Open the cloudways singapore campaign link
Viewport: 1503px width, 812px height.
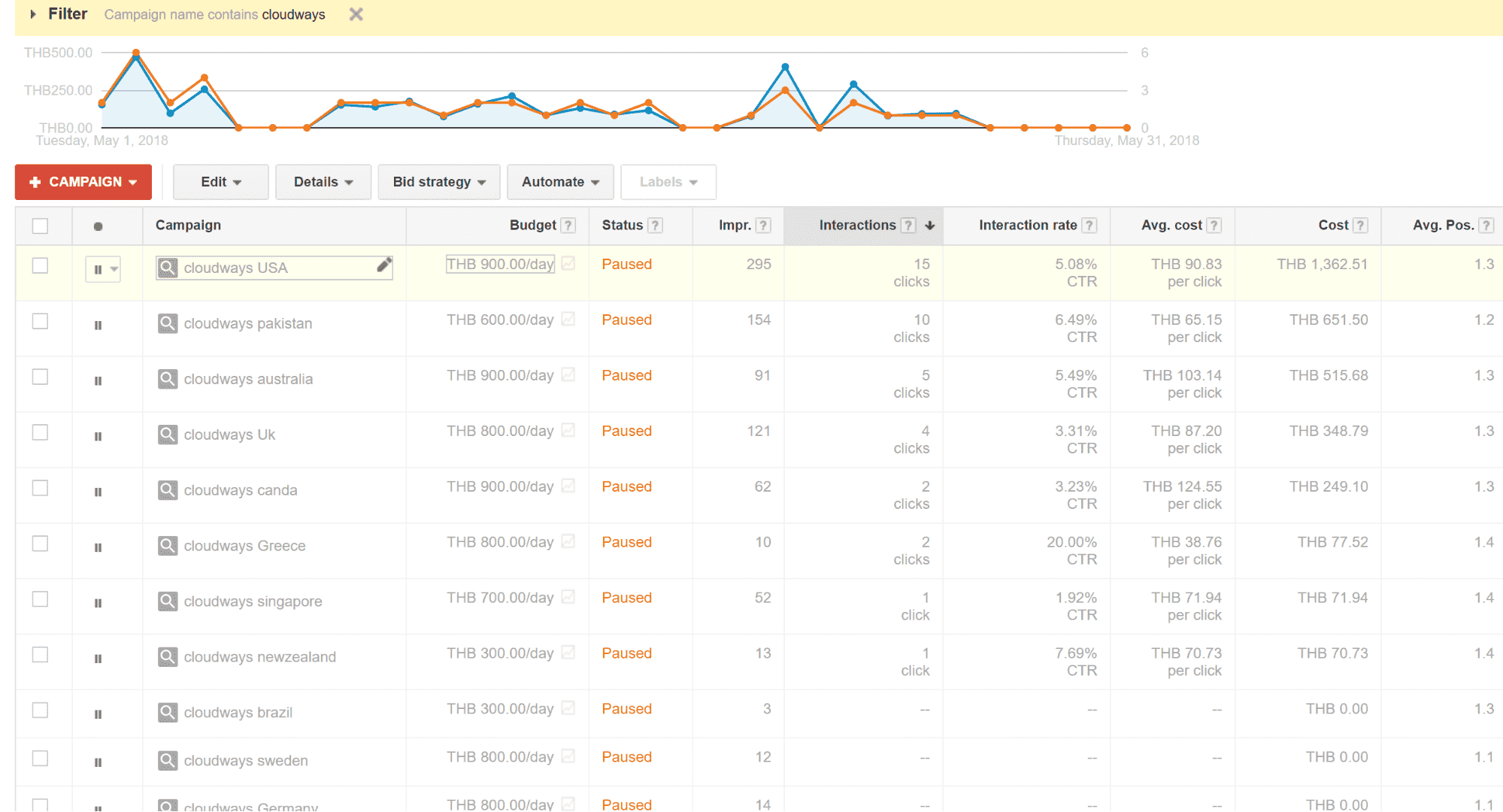pyautogui.click(x=253, y=601)
